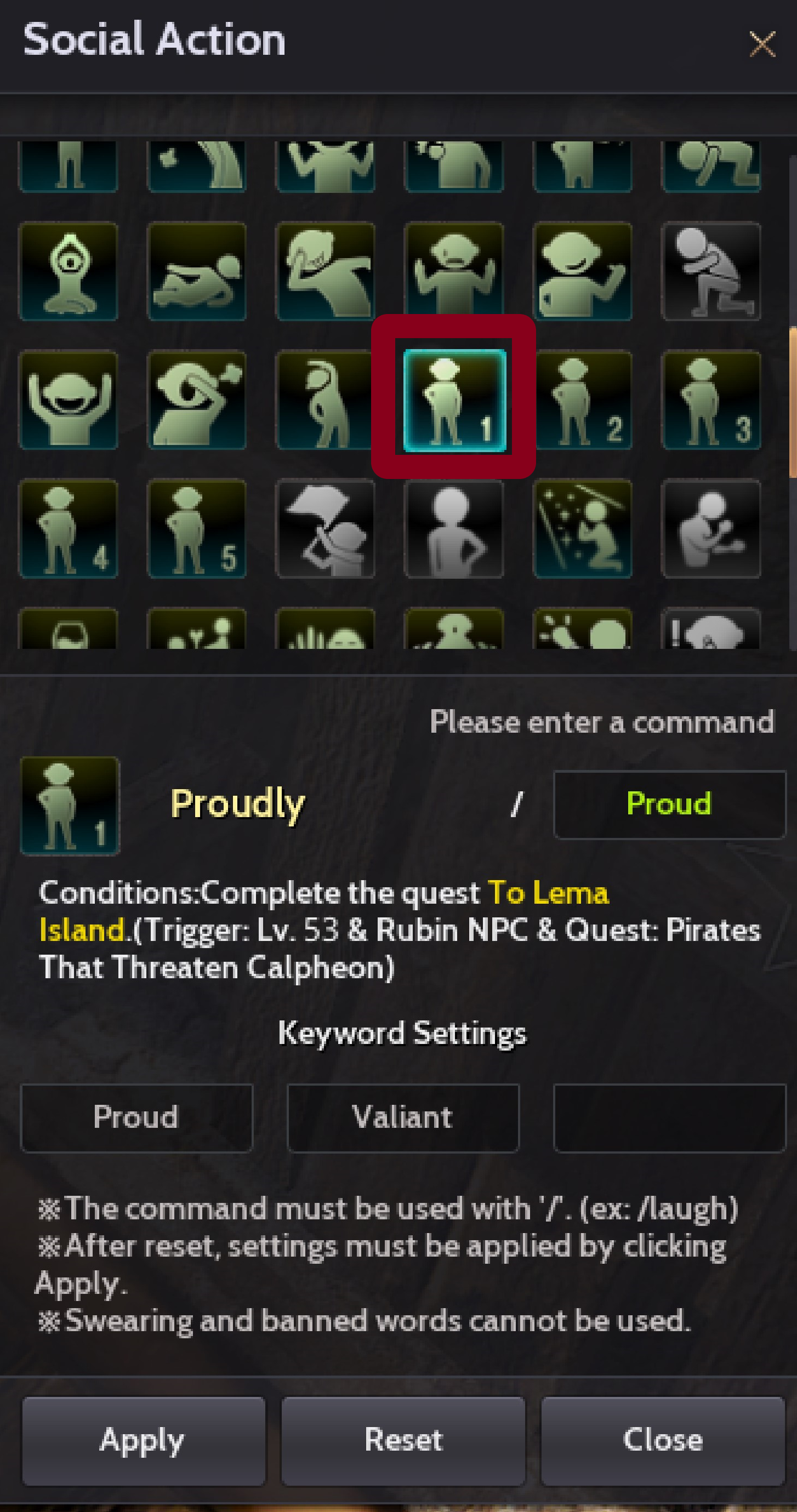Select the meditation pose social action icon

click(x=69, y=271)
